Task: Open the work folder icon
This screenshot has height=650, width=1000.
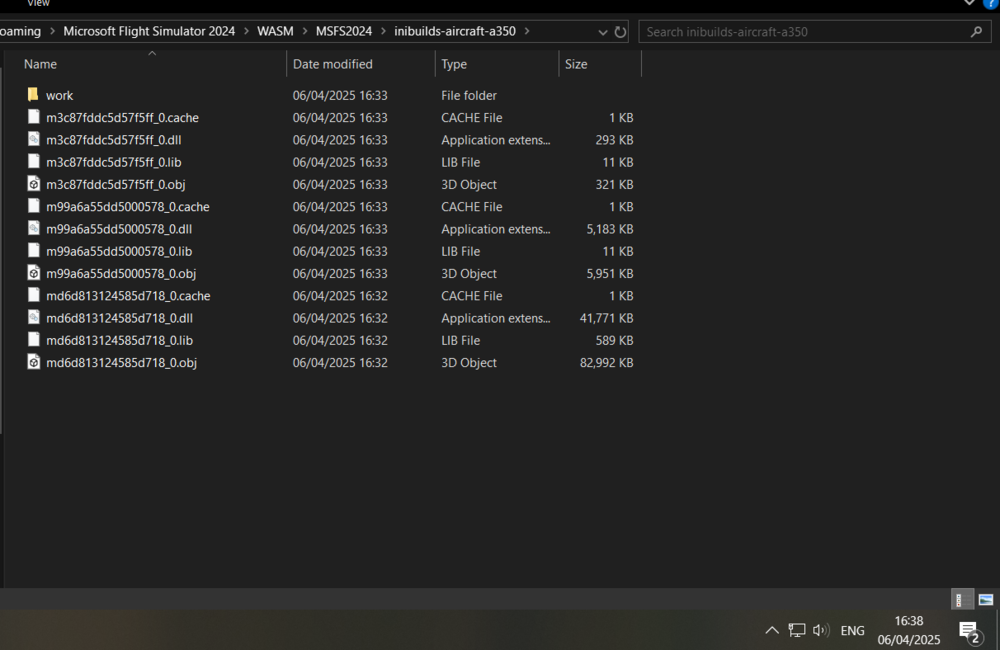Action: coord(33,95)
